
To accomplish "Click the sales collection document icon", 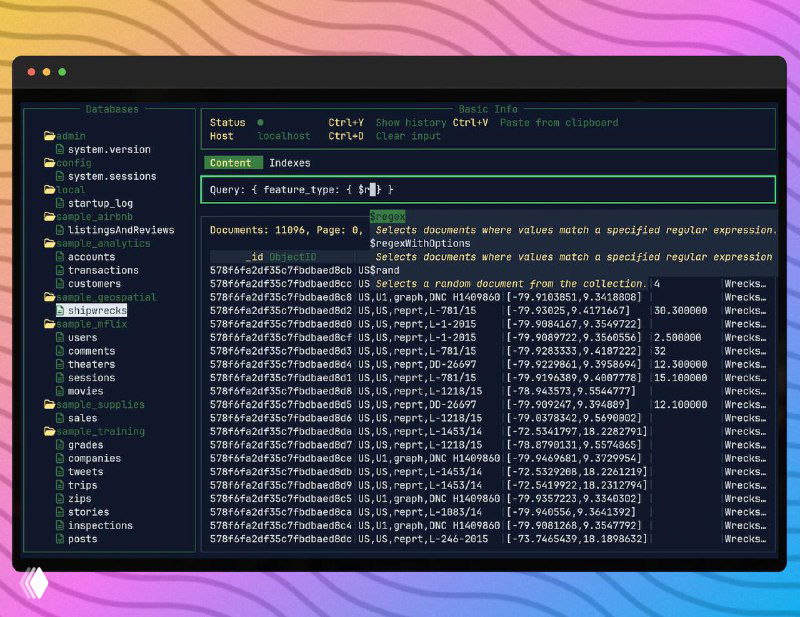I will (62, 418).
